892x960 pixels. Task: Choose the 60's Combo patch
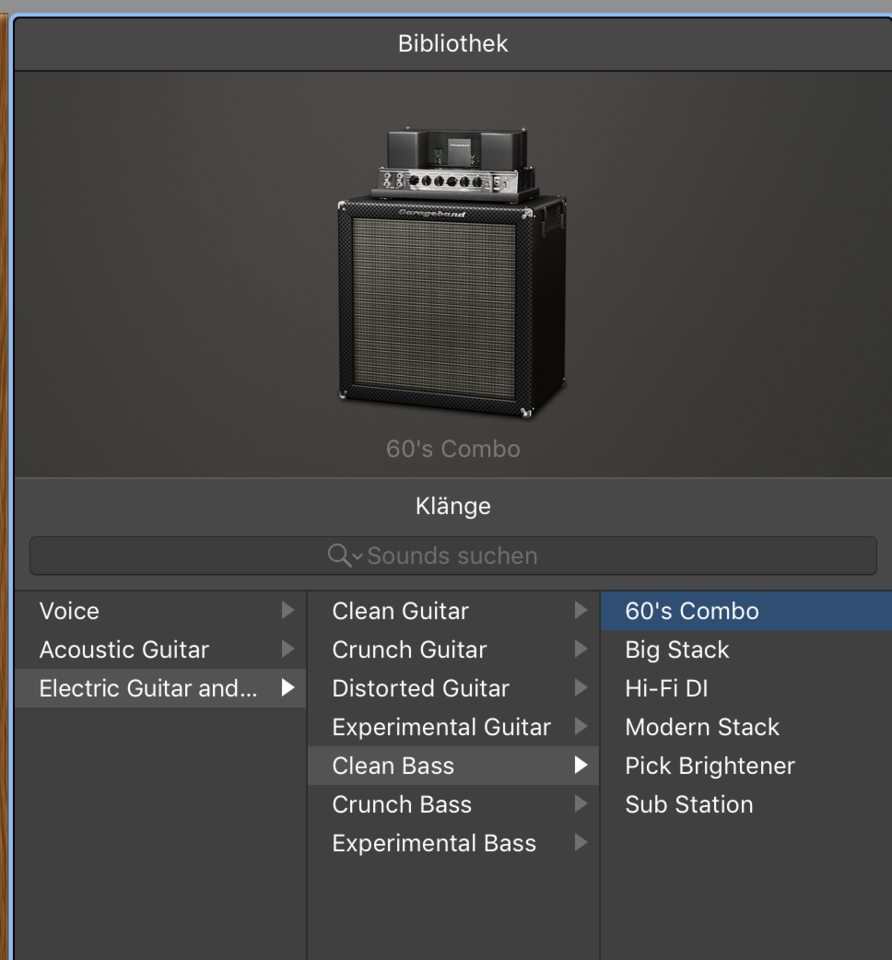pyautogui.click(x=692, y=611)
